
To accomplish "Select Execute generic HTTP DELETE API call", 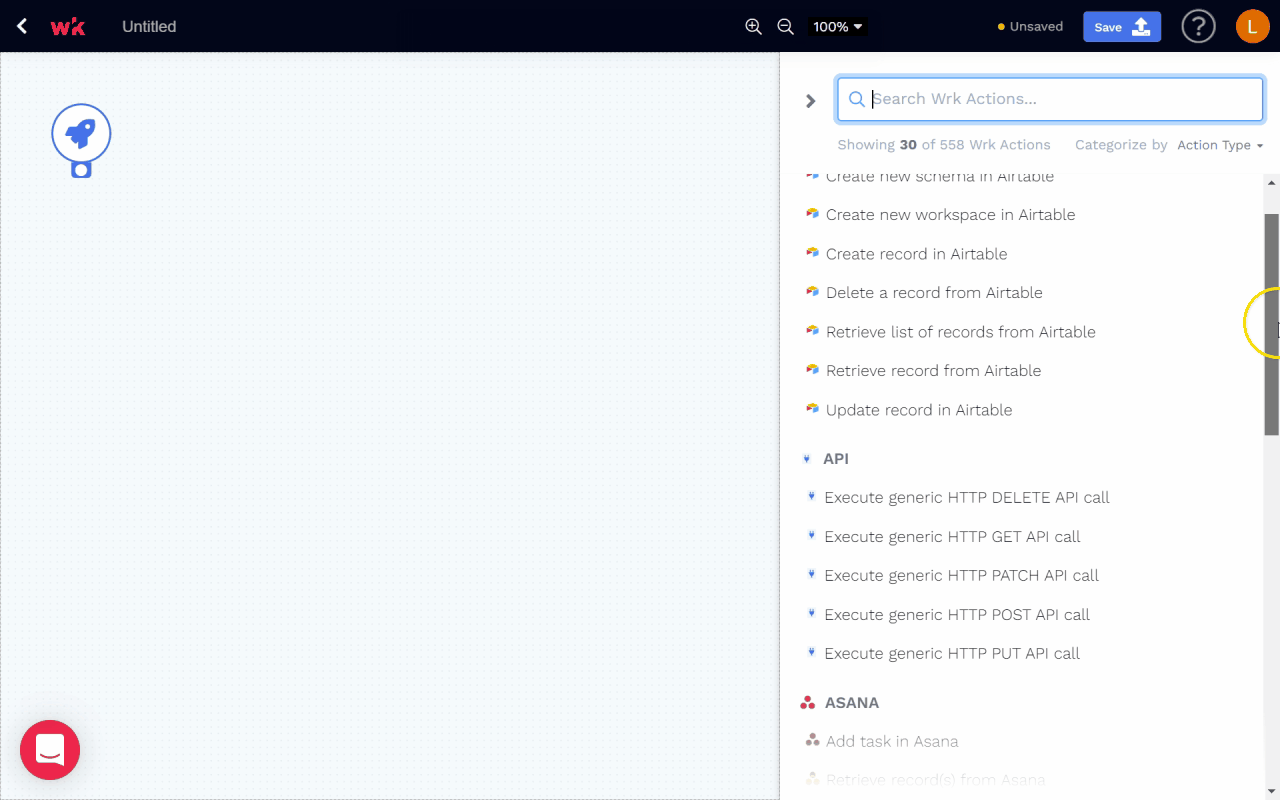I will click(x=967, y=498).
